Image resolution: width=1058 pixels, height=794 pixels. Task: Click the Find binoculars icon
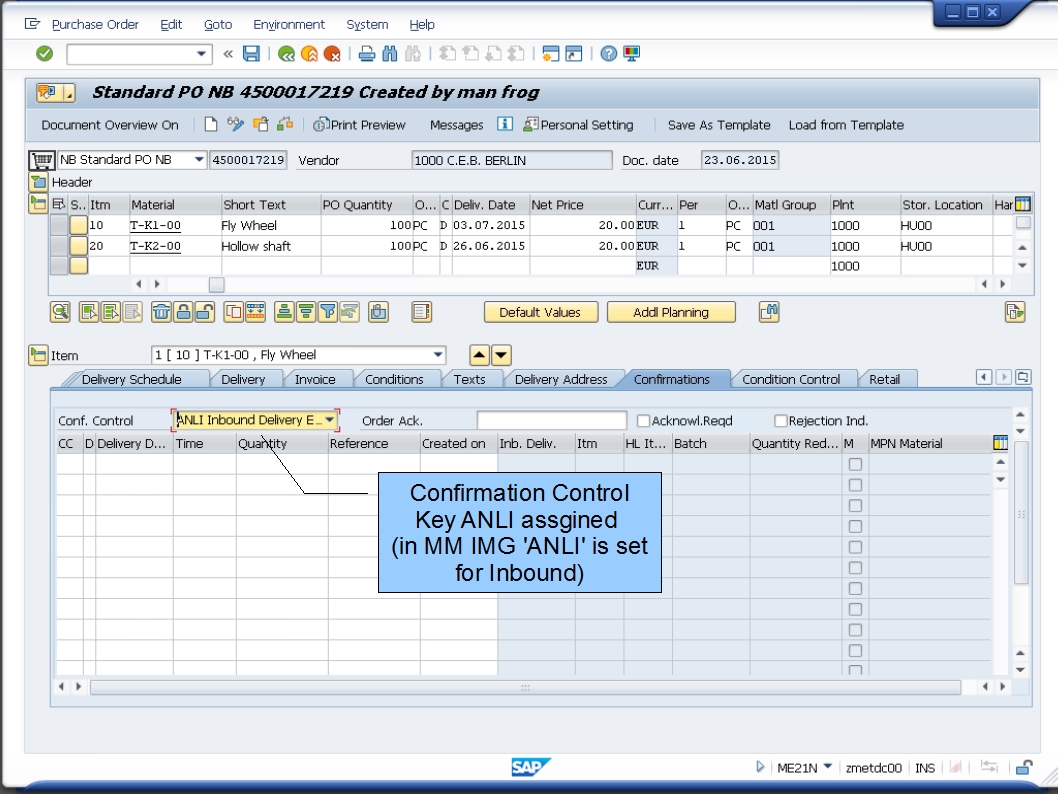coord(390,54)
